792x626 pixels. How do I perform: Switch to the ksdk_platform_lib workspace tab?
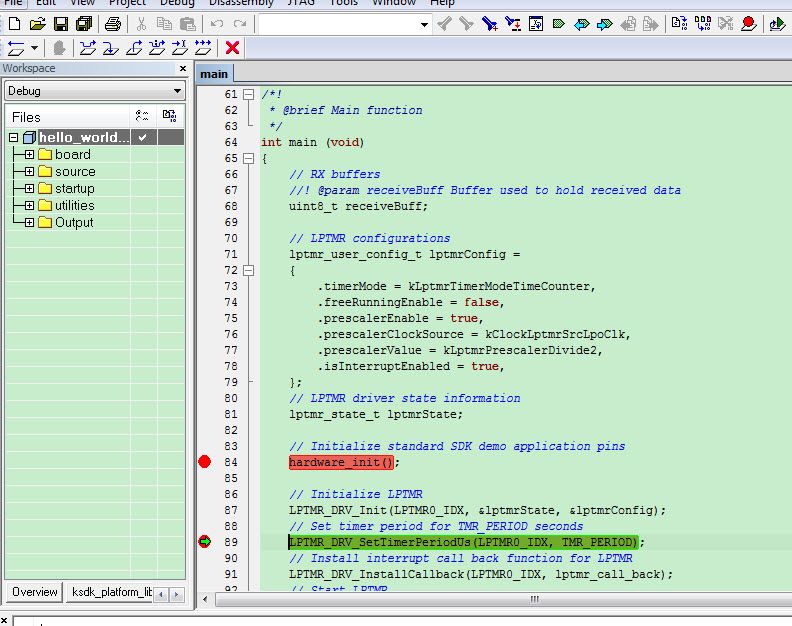coord(111,592)
